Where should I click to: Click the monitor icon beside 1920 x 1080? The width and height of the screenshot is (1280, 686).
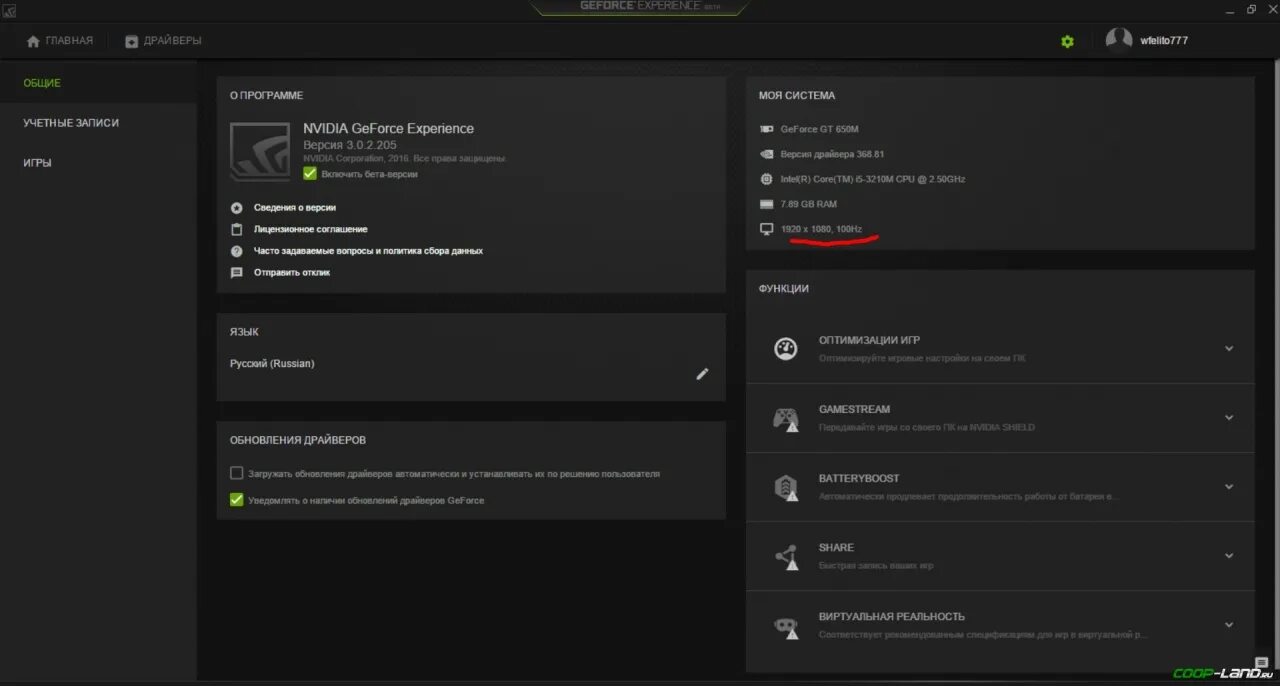click(767, 229)
